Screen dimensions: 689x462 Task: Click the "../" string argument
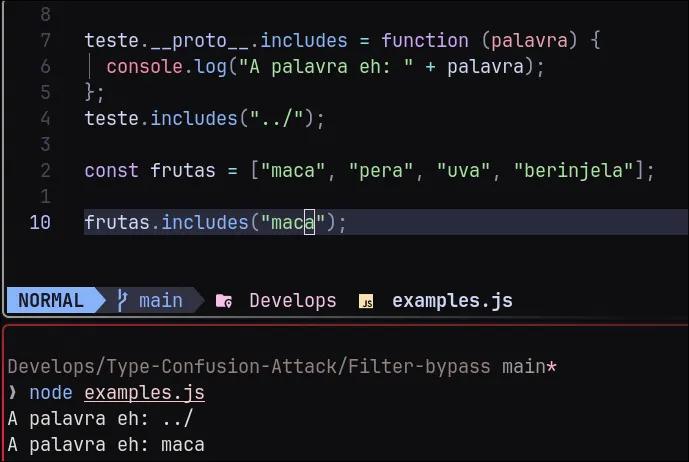pos(276,119)
